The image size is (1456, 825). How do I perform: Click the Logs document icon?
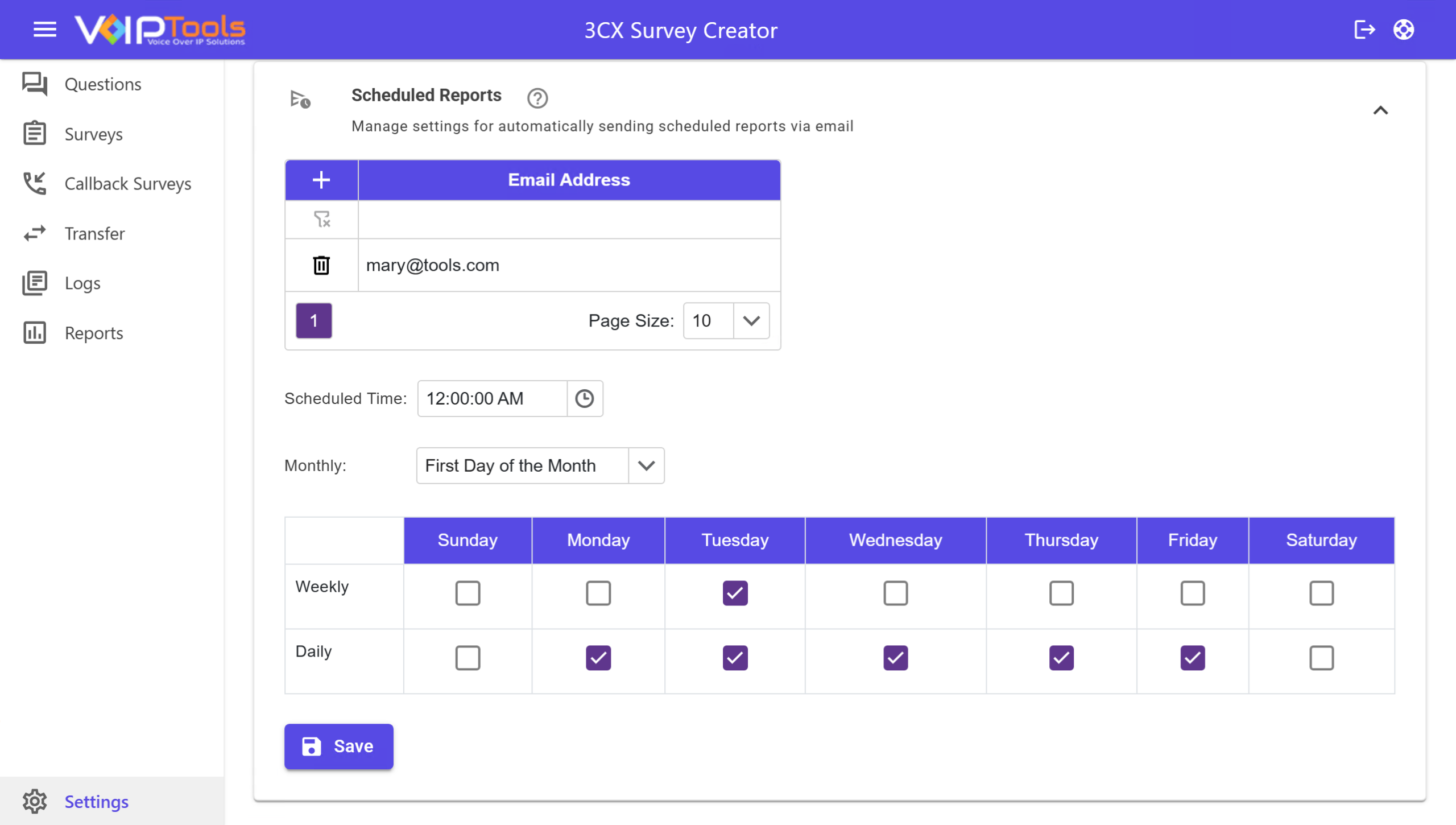click(x=35, y=283)
